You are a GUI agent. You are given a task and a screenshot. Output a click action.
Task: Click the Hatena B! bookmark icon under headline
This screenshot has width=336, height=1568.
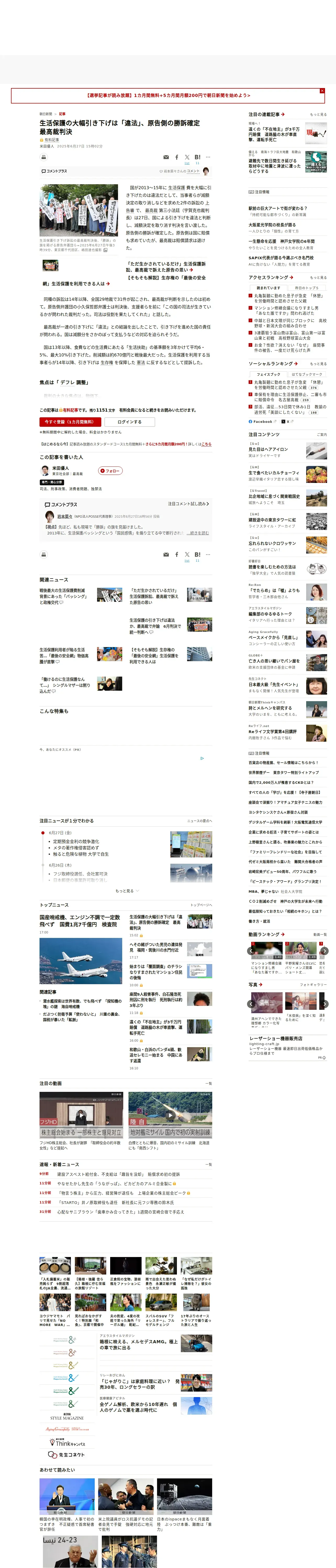(x=198, y=157)
